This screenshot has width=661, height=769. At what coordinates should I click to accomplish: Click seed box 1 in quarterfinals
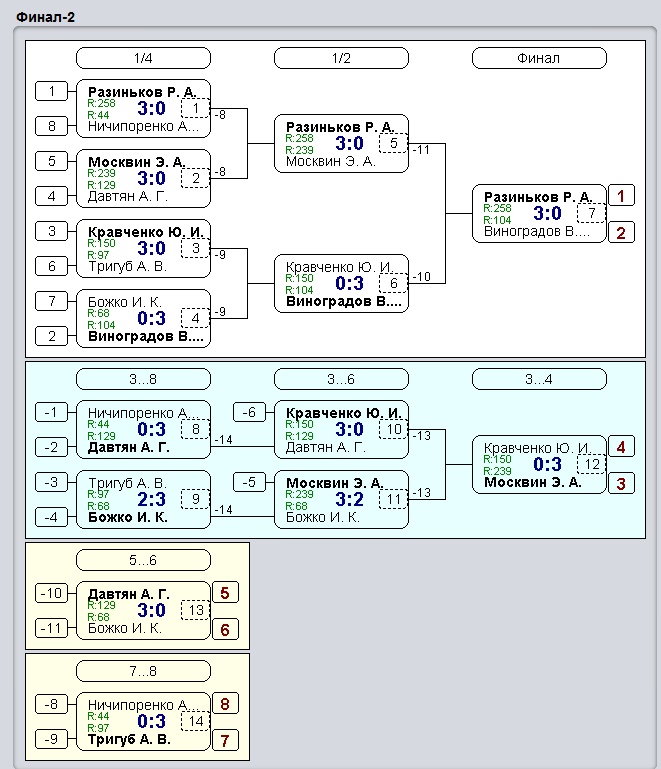pyautogui.click(x=51, y=91)
